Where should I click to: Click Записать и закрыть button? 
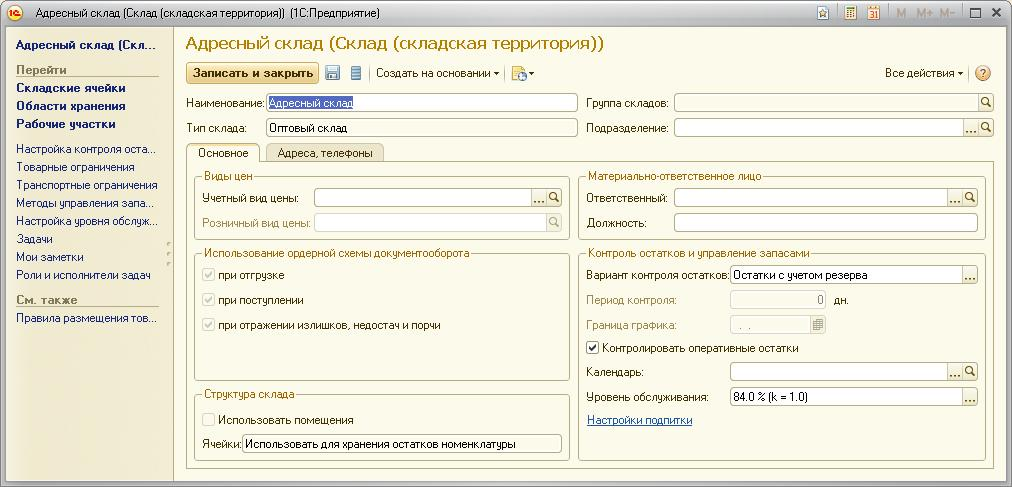253,73
